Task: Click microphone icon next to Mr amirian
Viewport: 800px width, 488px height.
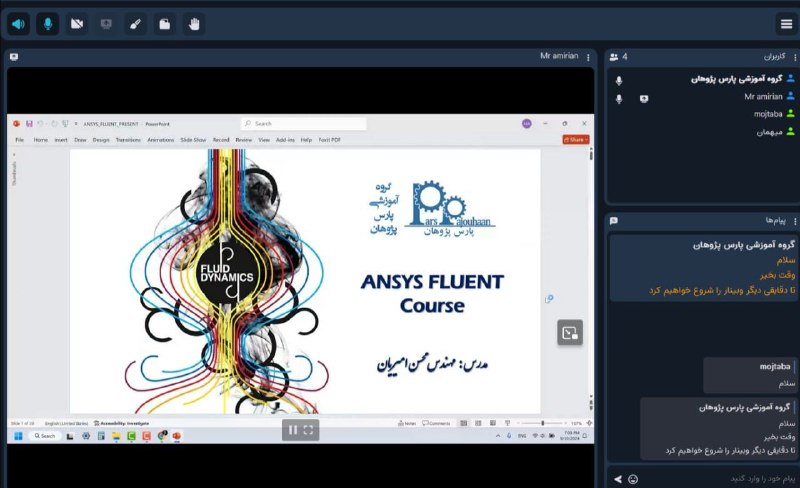Action: [619, 99]
